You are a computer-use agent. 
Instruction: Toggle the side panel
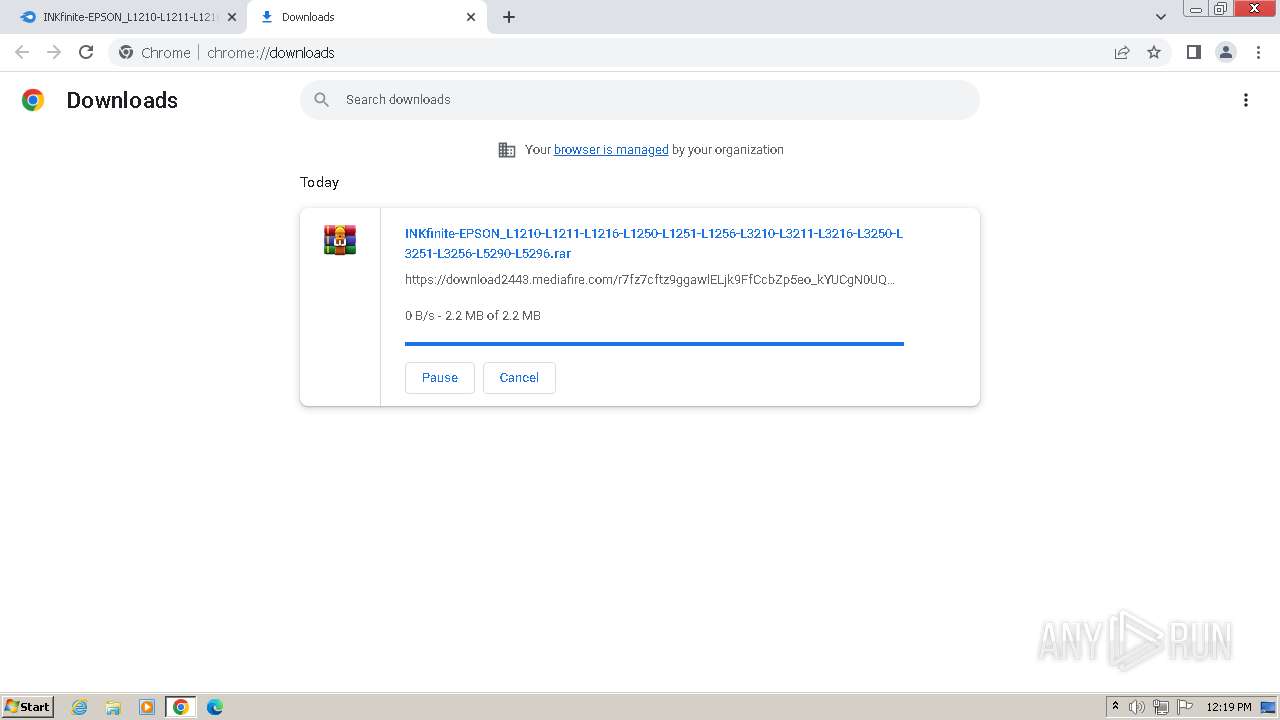pyautogui.click(x=1193, y=53)
